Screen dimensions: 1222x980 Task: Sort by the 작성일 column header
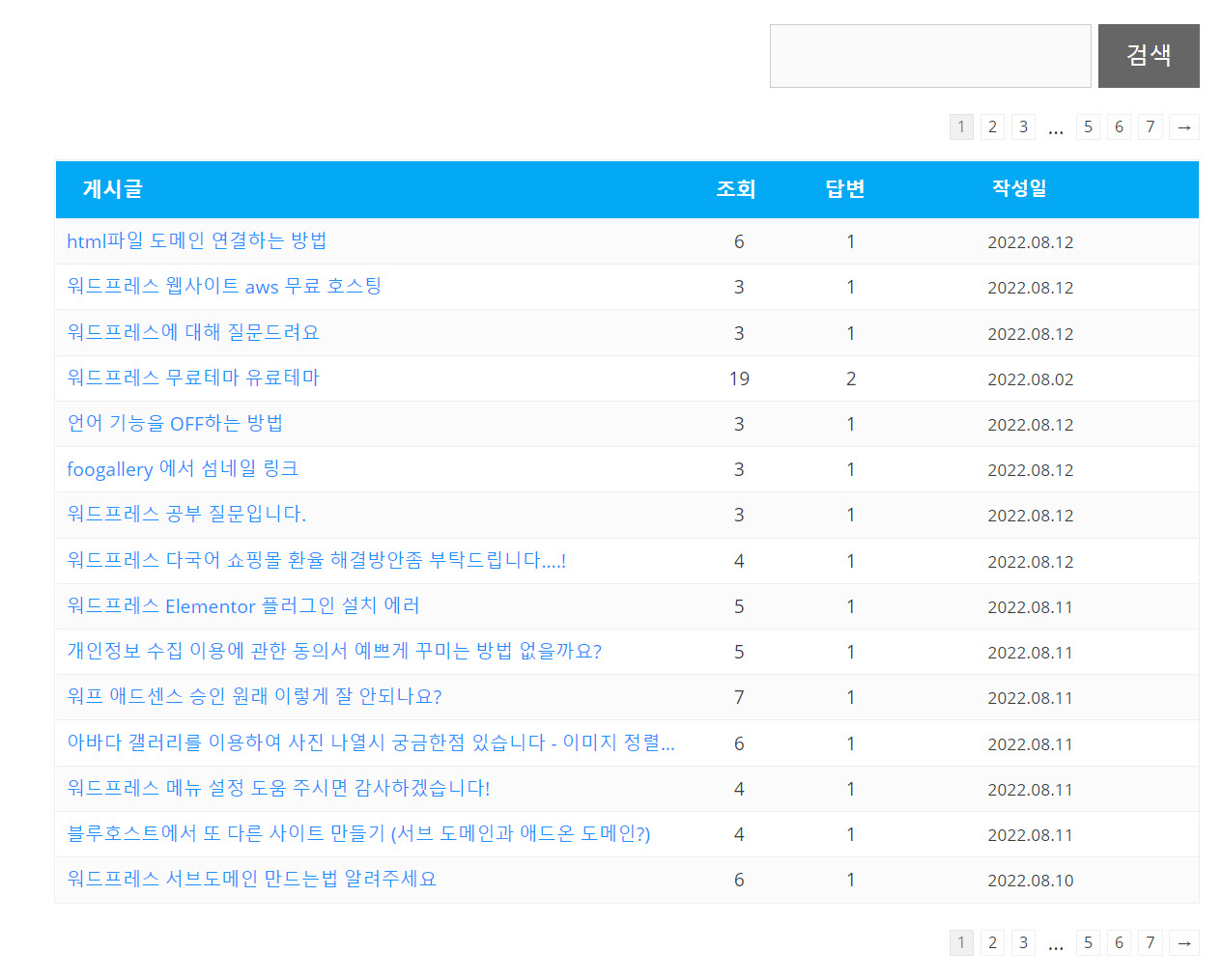tap(1017, 189)
